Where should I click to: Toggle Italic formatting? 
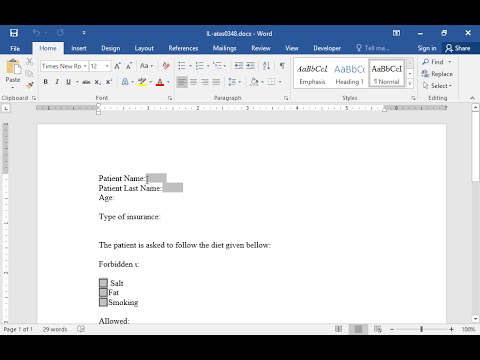click(57, 82)
